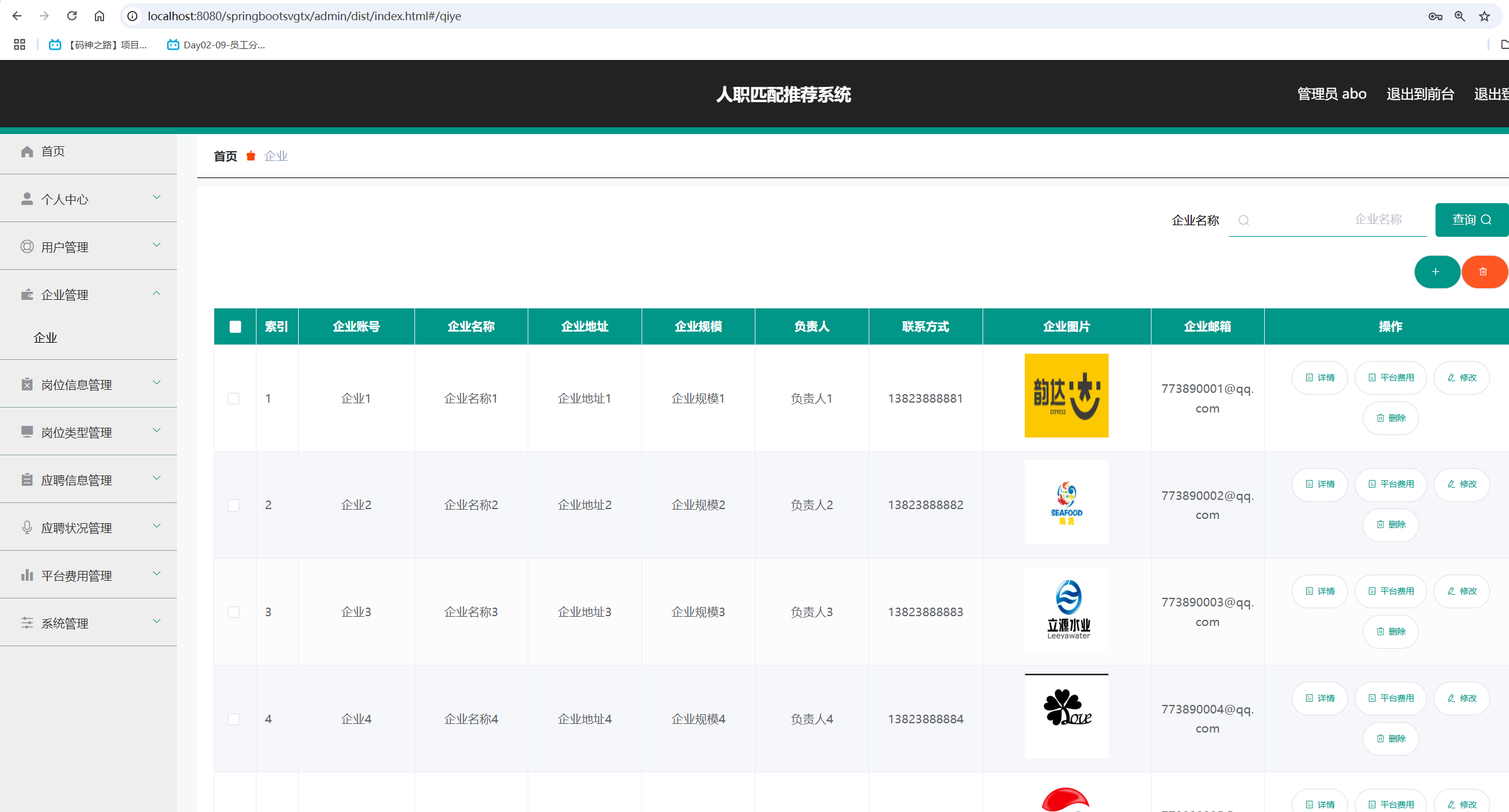Click the browser address bar URL
This screenshot has width=1509, height=812.
tap(304, 16)
